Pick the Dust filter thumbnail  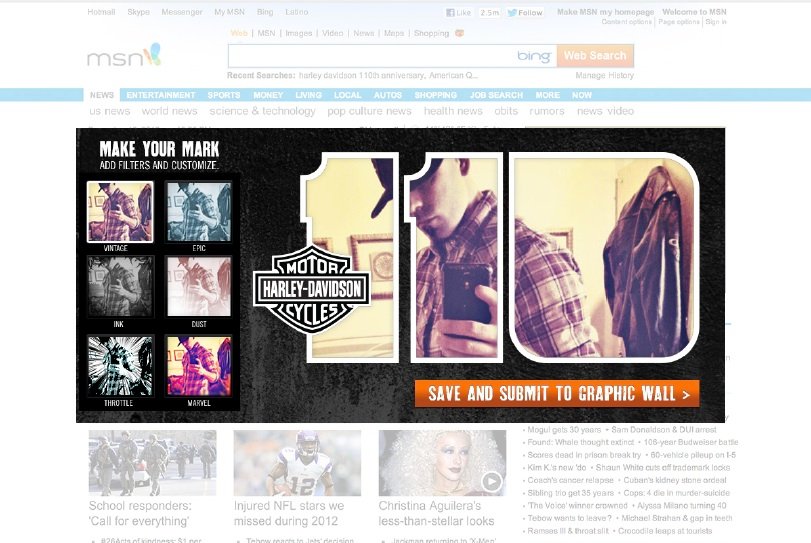pos(199,286)
